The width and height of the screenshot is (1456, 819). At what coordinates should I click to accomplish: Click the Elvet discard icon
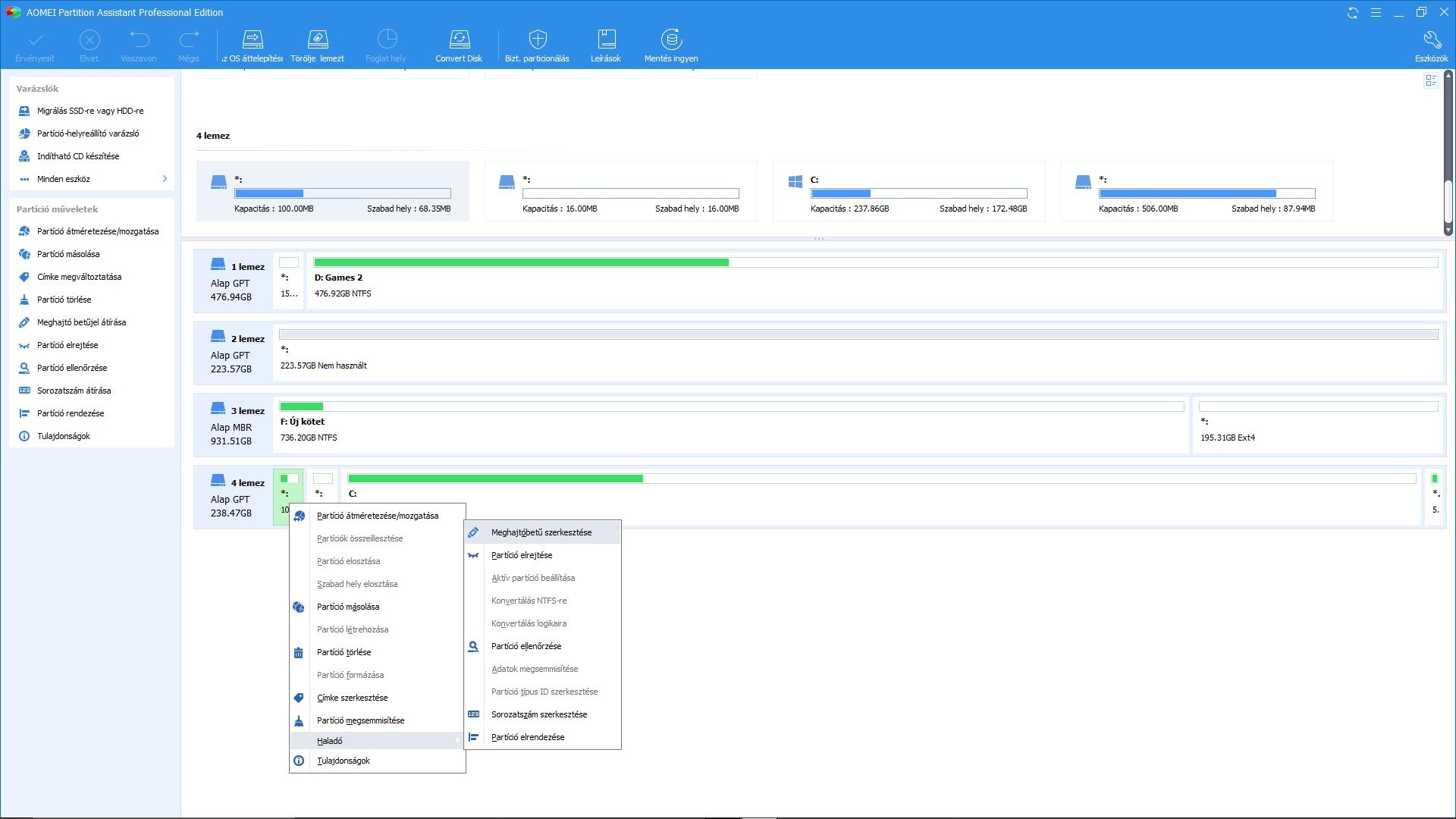coord(89,39)
